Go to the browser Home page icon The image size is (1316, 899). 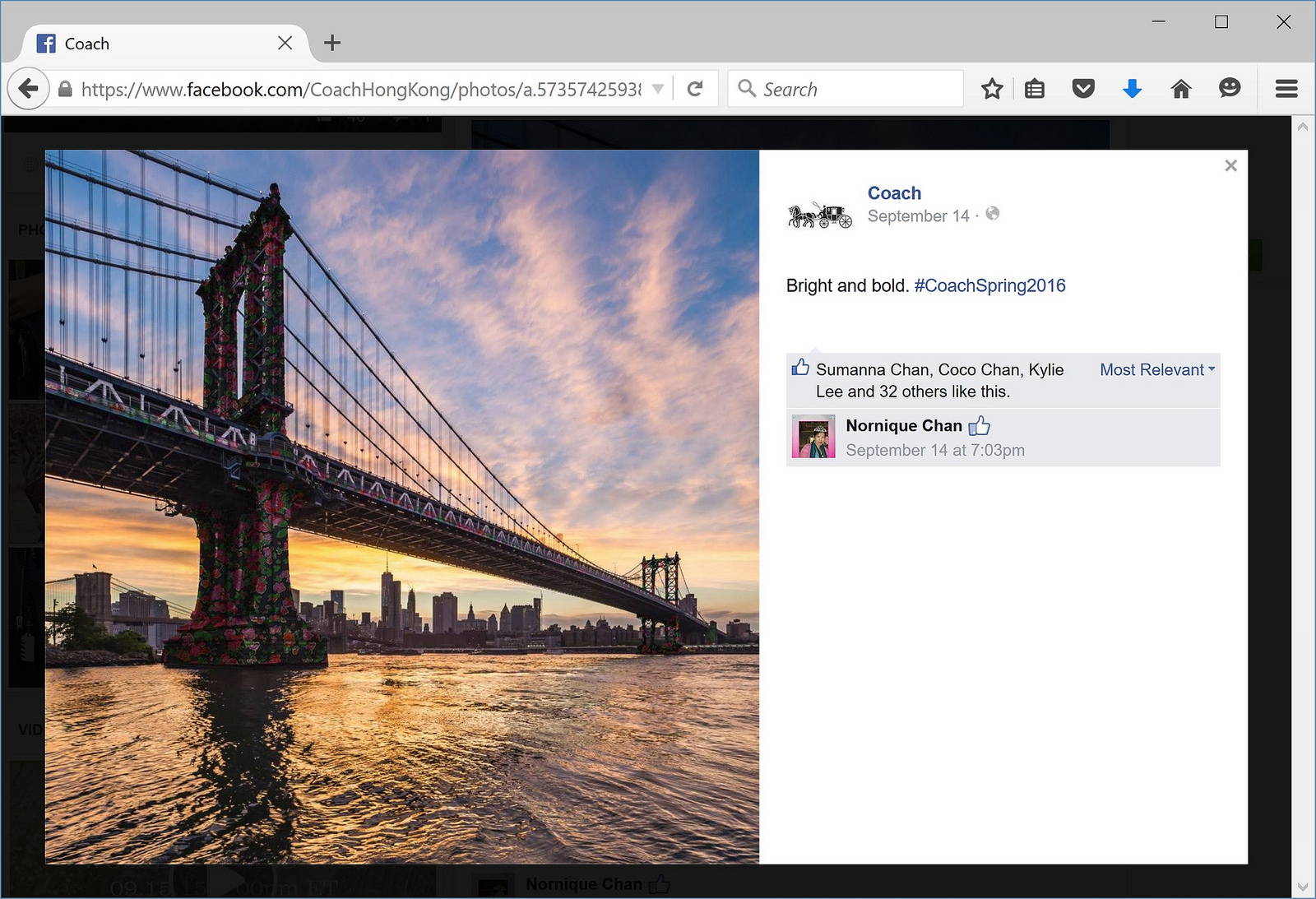(1181, 89)
